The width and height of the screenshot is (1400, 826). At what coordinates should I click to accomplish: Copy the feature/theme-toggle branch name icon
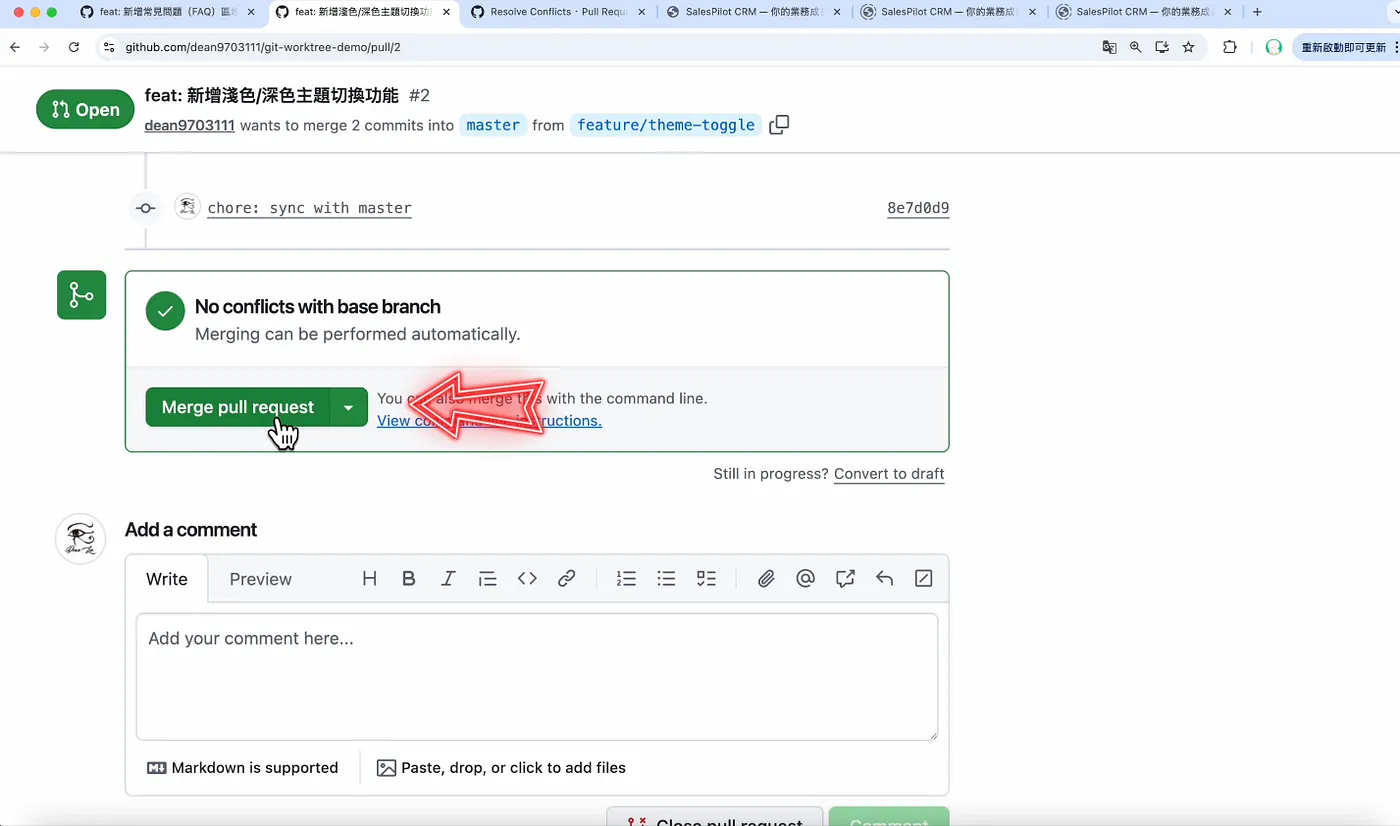coord(779,125)
